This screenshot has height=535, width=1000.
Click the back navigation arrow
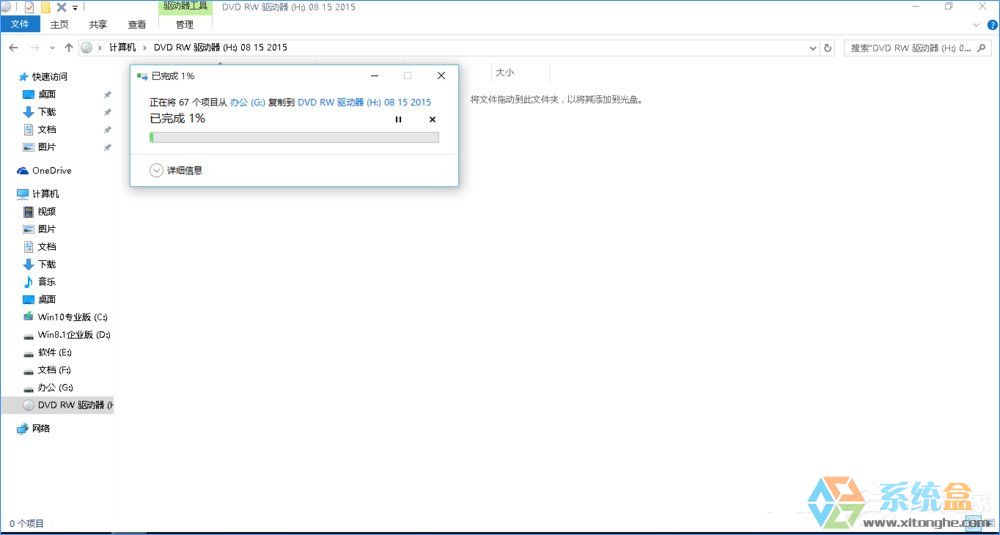pos(13,48)
